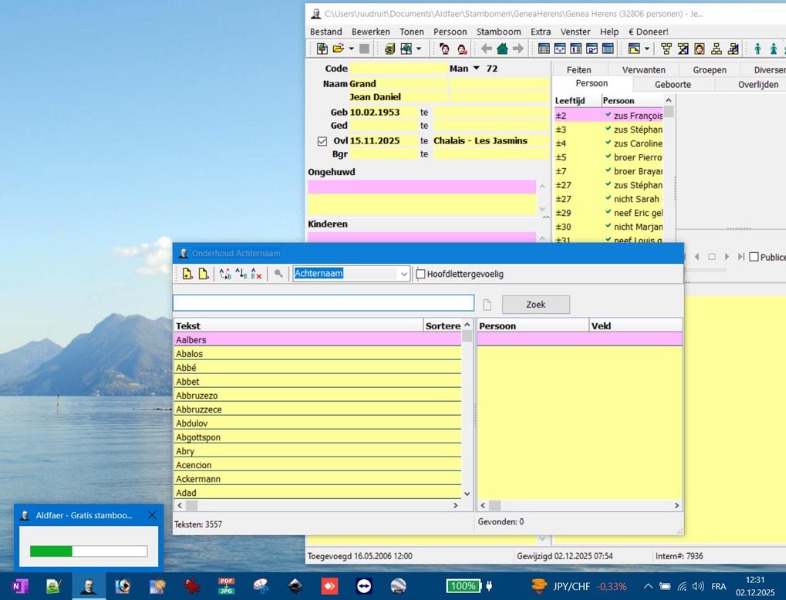Click the A-B icon with red X
The image size is (786, 600).
coord(257,274)
